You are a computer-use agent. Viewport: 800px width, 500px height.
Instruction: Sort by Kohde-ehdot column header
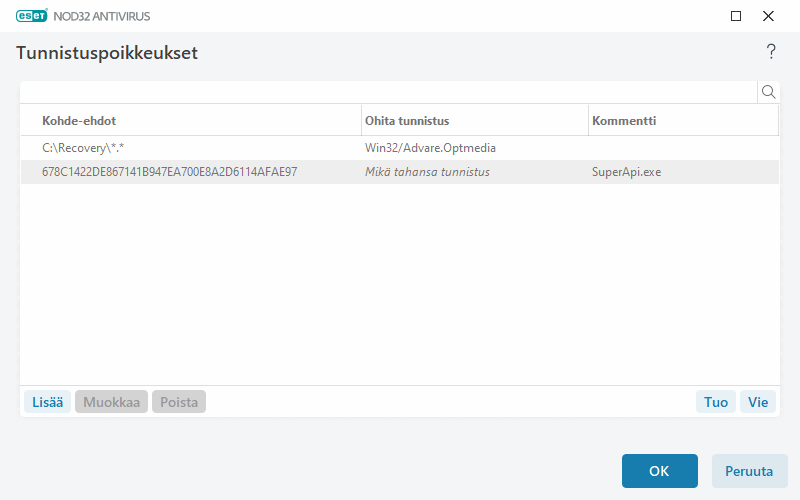tap(190, 121)
